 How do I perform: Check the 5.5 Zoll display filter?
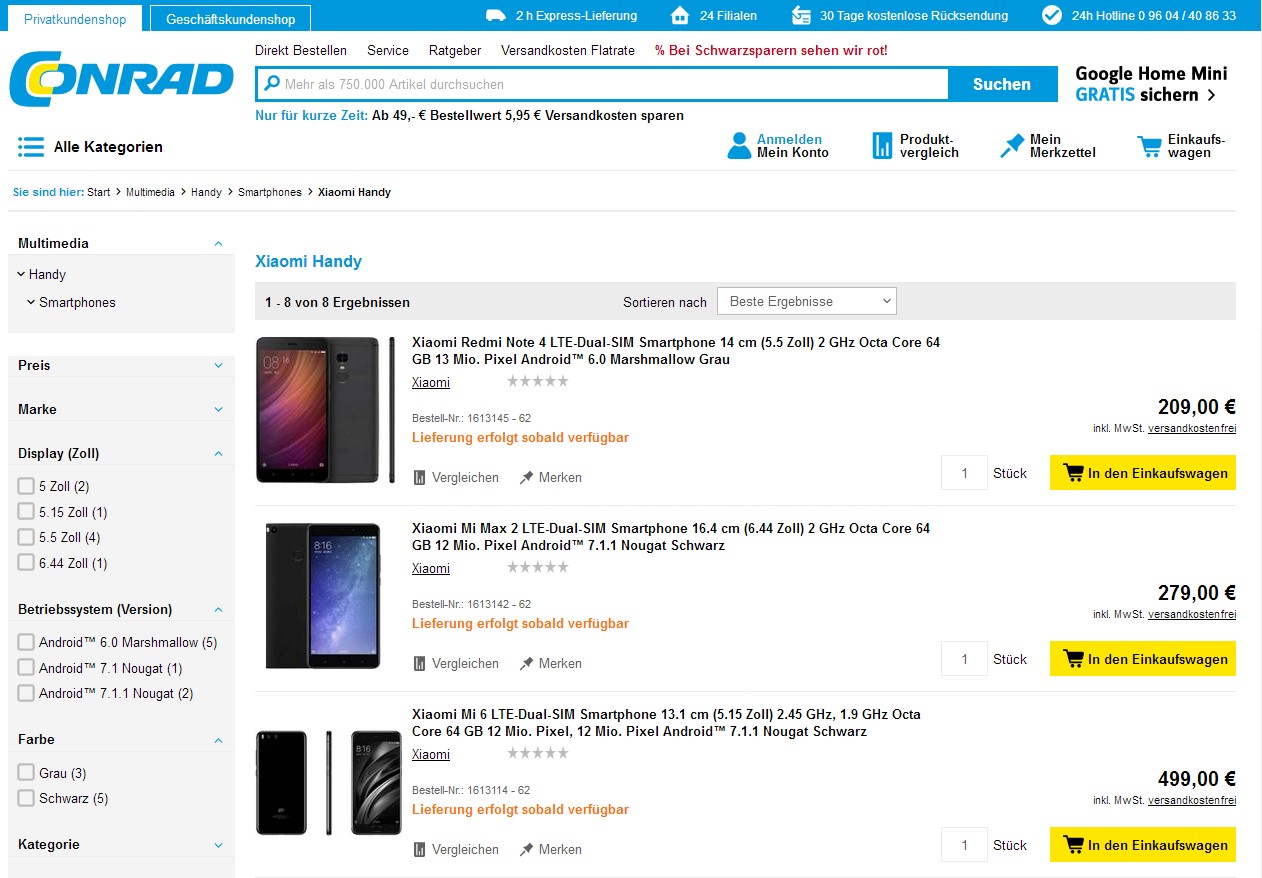click(26, 537)
